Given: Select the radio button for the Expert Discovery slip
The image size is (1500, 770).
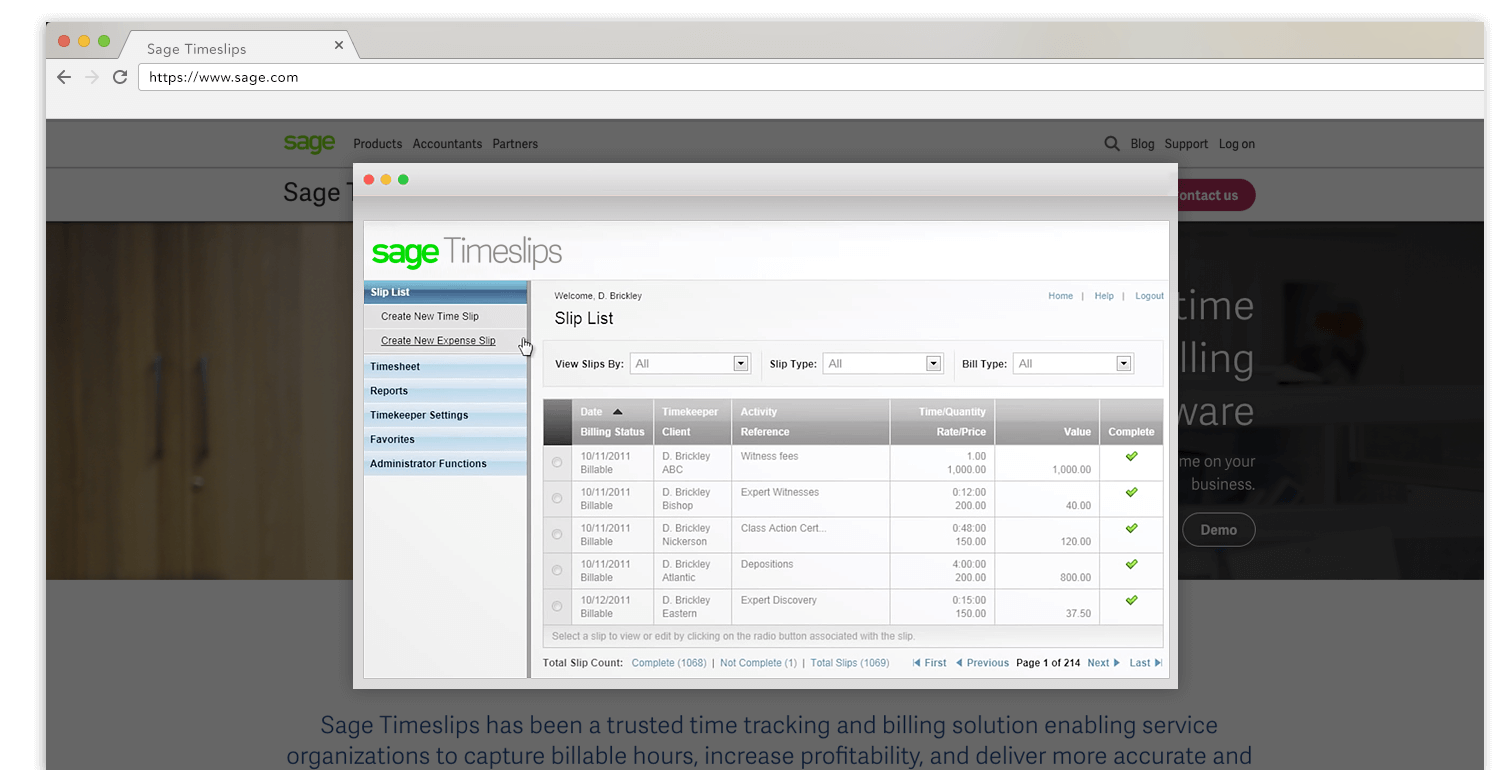Looking at the screenshot, I should click(x=557, y=606).
